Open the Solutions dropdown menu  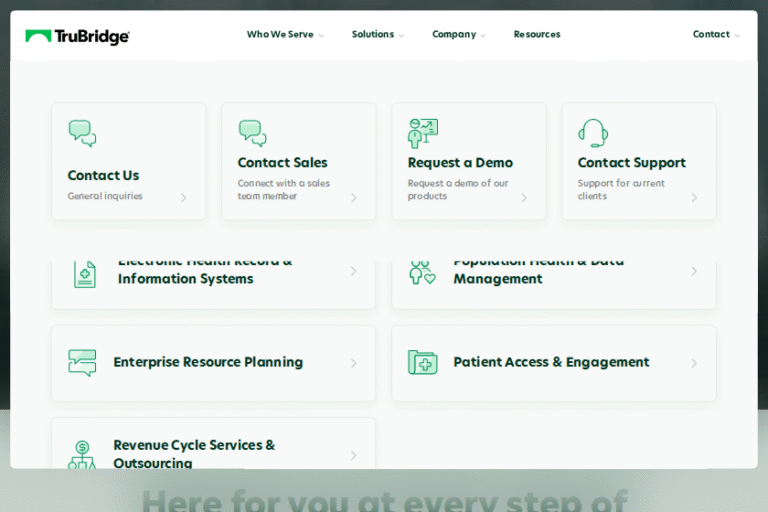coord(377,35)
